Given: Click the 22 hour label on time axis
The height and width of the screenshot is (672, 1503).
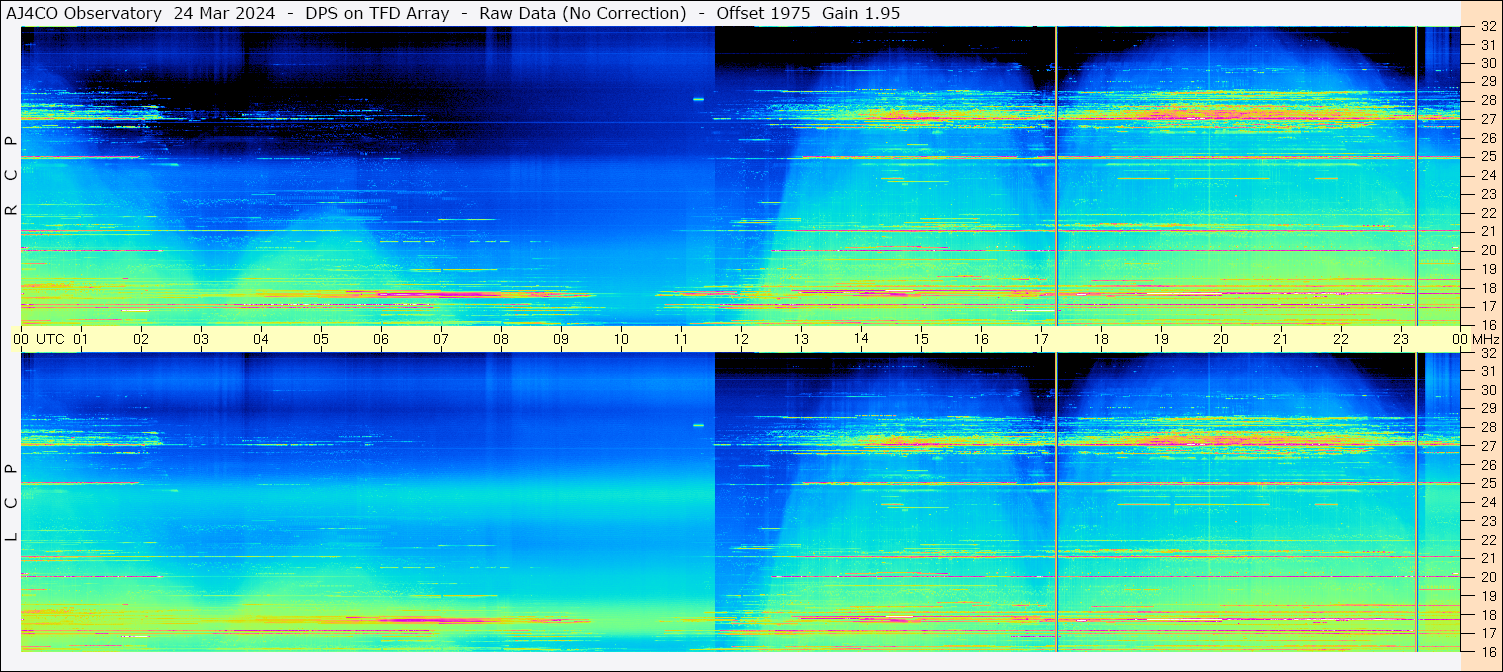Looking at the screenshot, I should pyautogui.click(x=1341, y=339).
